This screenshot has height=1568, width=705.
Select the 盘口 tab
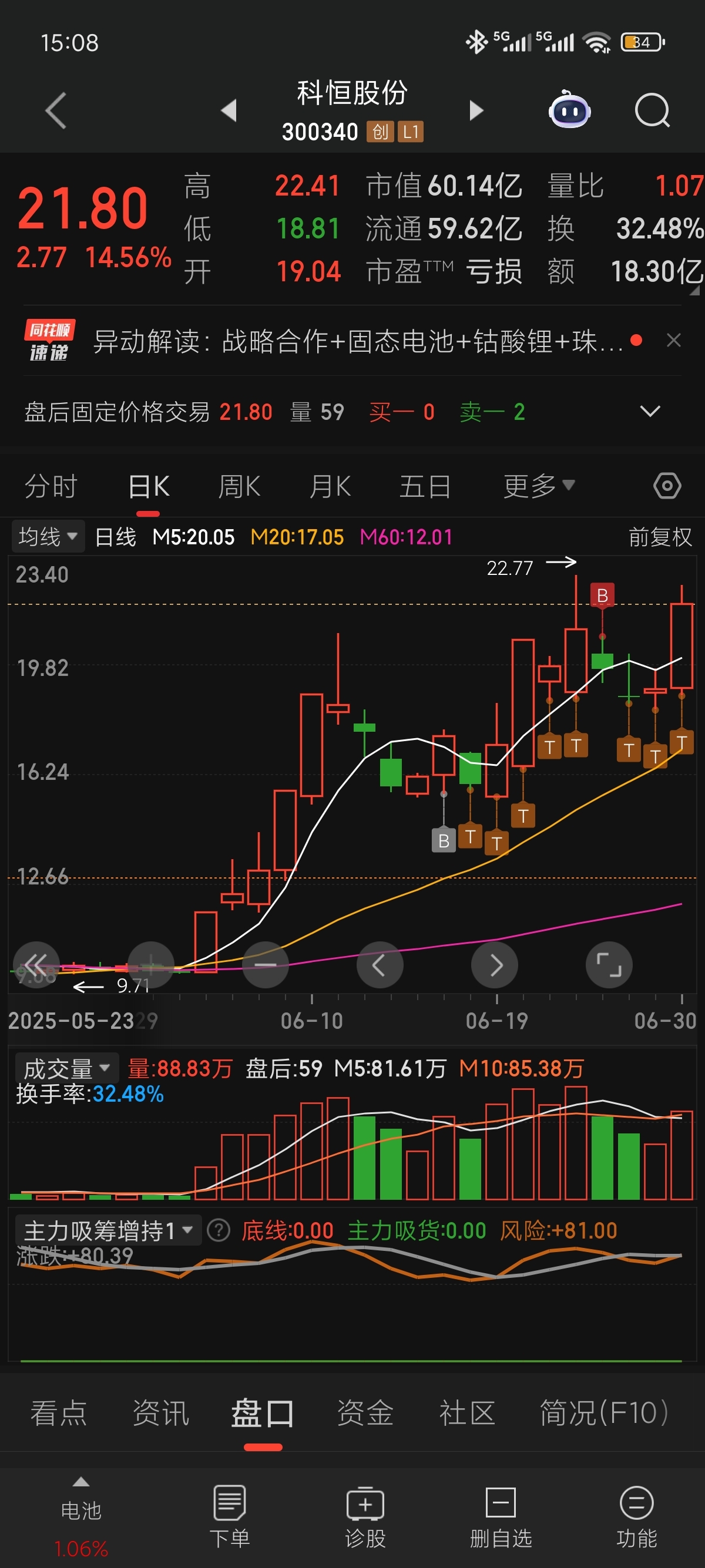(x=263, y=1413)
